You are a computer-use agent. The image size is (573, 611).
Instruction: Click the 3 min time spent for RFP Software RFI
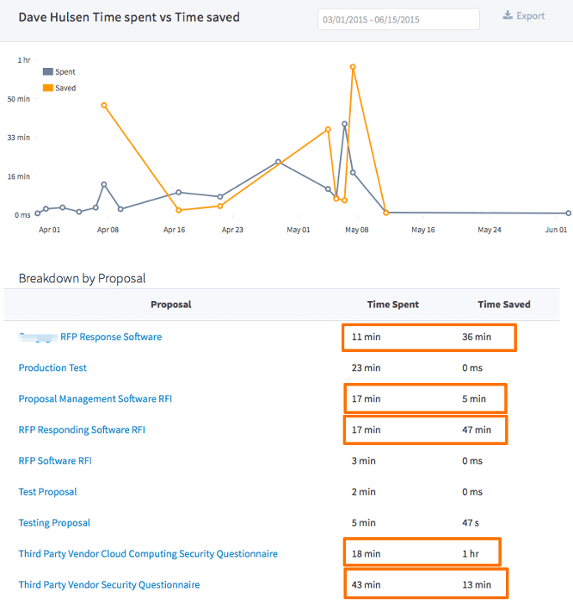pyautogui.click(x=364, y=461)
